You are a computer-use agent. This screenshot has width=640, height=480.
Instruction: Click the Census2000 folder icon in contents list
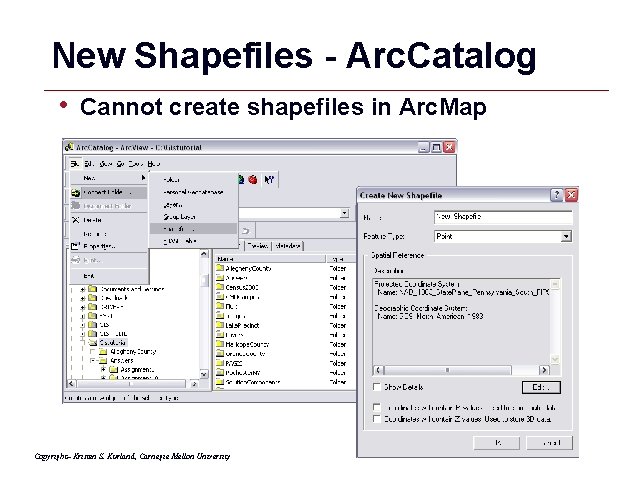tap(220, 287)
